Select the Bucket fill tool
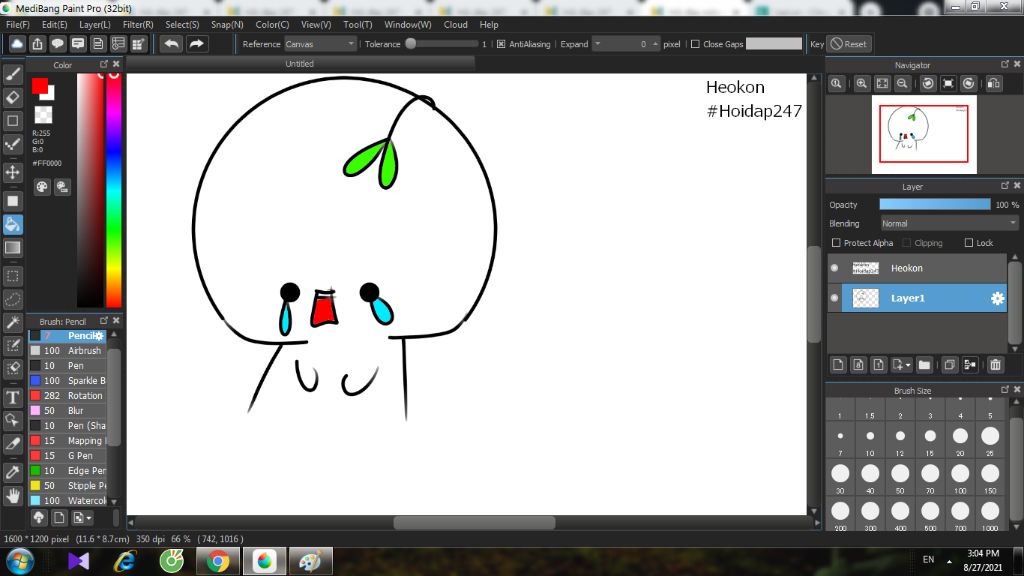1024x576 pixels. (12, 225)
